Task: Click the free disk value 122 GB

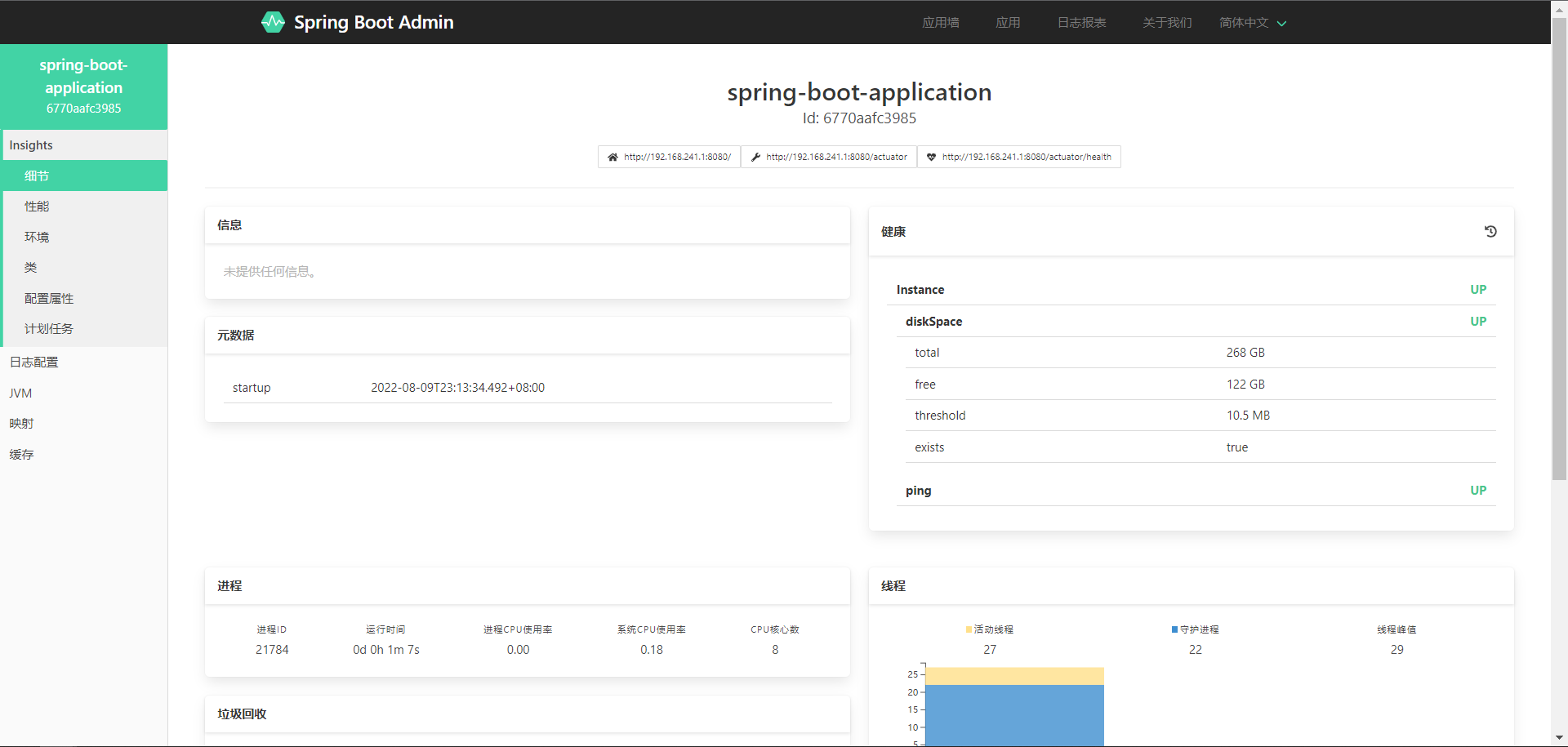Action: point(1245,385)
